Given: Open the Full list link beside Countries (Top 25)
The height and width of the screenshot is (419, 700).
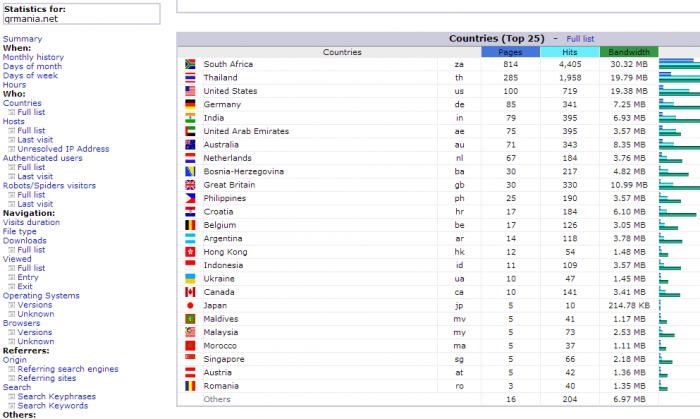Looking at the screenshot, I should [580, 39].
